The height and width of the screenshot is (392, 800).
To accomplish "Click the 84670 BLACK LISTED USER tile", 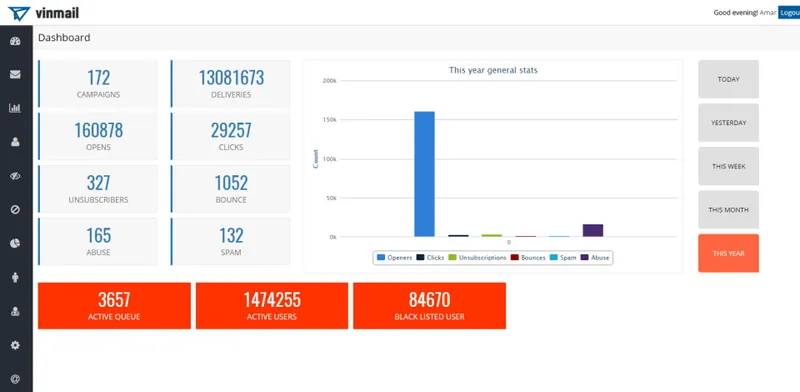I will point(430,306).
